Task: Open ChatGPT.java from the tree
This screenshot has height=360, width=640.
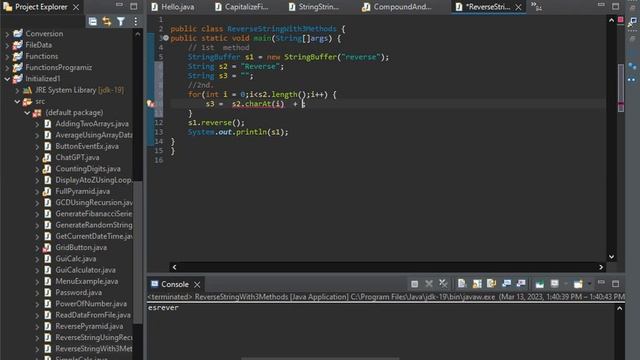Action: click(x=77, y=157)
